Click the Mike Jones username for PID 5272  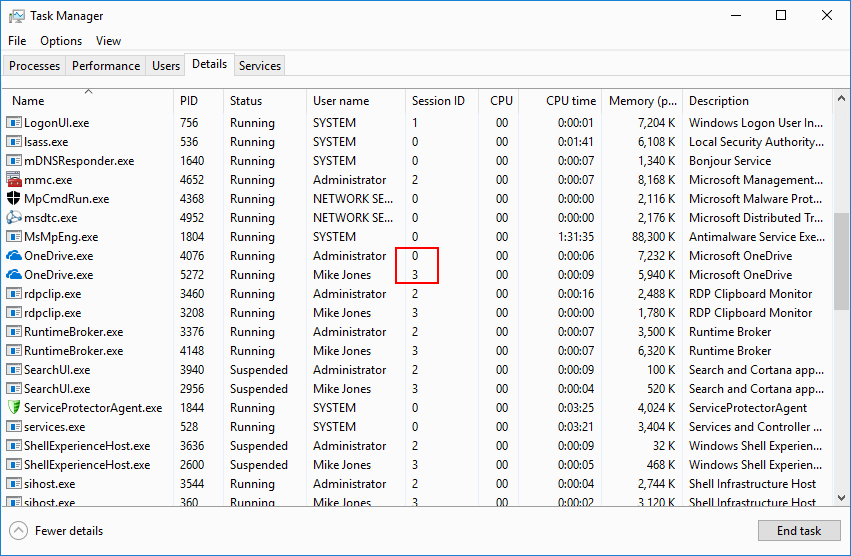(x=342, y=275)
